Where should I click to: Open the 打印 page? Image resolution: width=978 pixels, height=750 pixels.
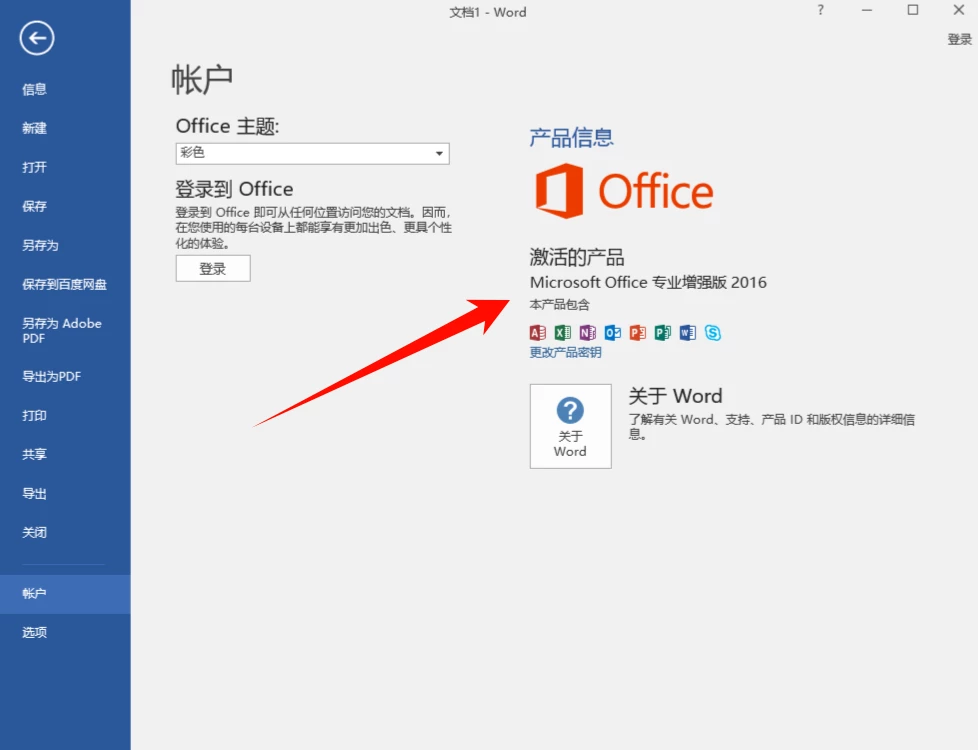click(65, 416)
